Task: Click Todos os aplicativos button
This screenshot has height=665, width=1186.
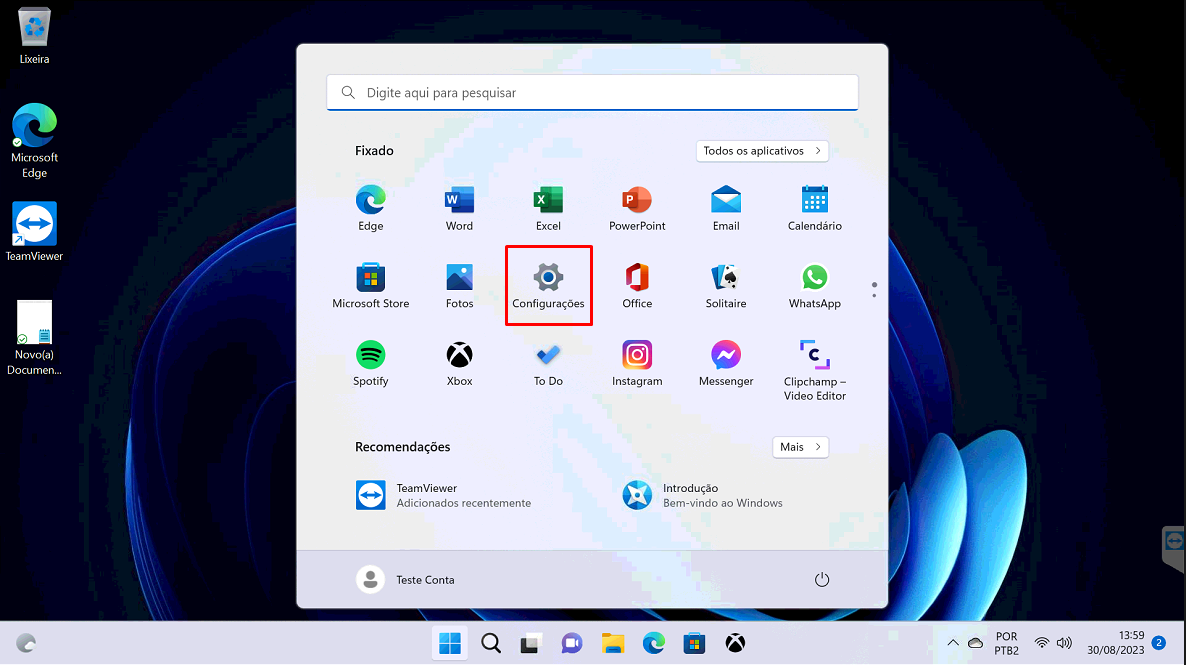Action: click(x=762, y=151)
